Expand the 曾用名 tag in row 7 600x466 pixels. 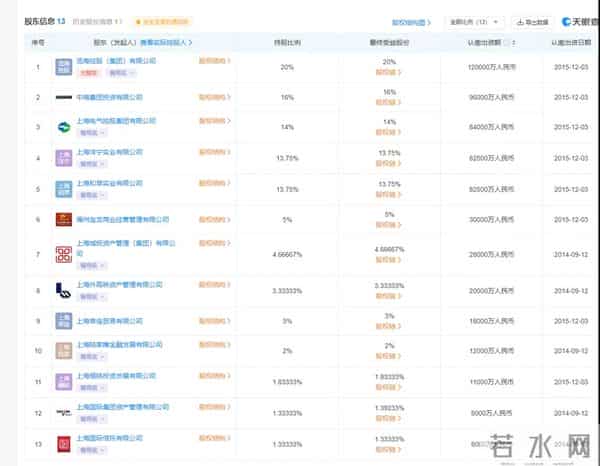(91, 267)
